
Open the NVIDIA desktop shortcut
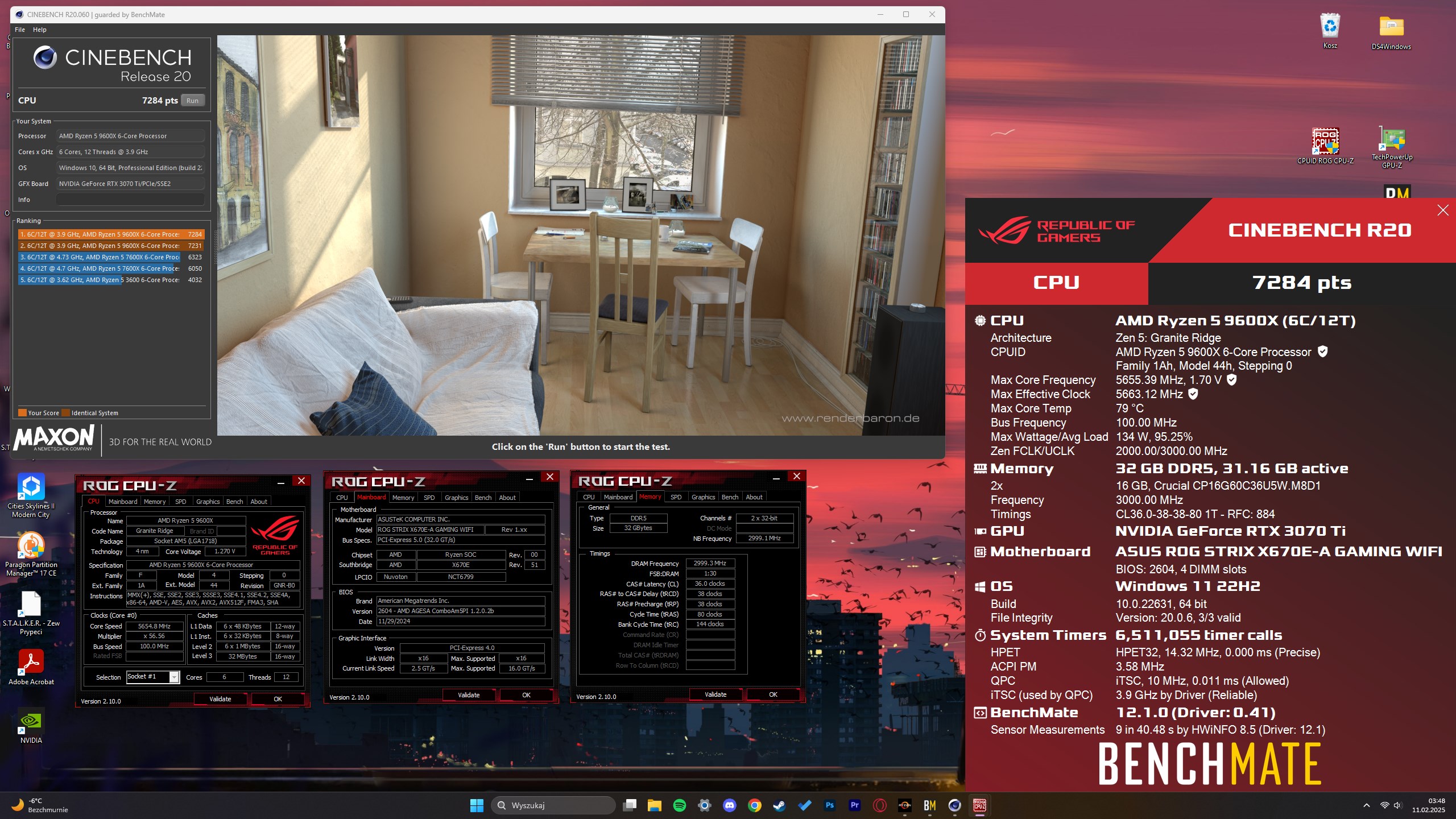click(x=31, y=726)
